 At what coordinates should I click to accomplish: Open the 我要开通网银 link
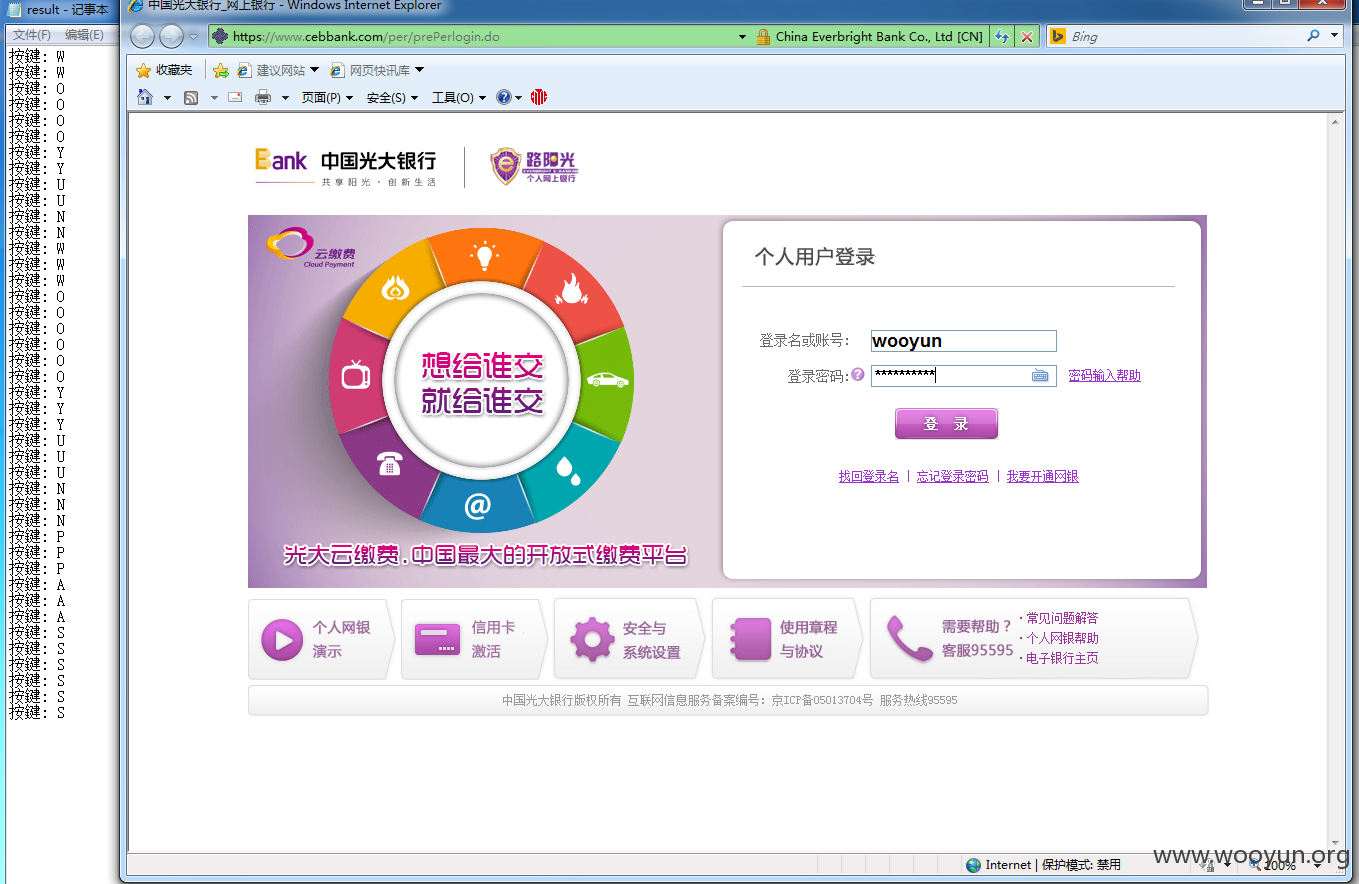(1042, 477)
